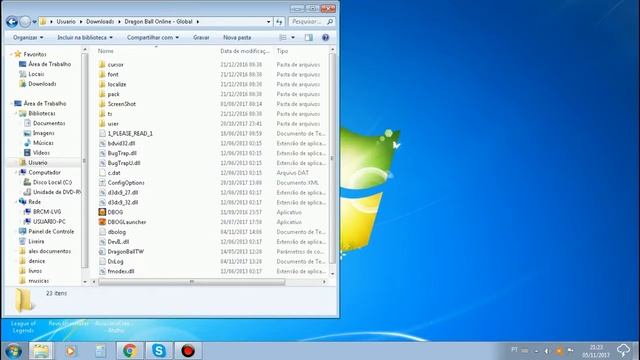Viewport: 640px width, 360px height.
Task: Sort by the Tipo column header
Action: tap(282, 51)
